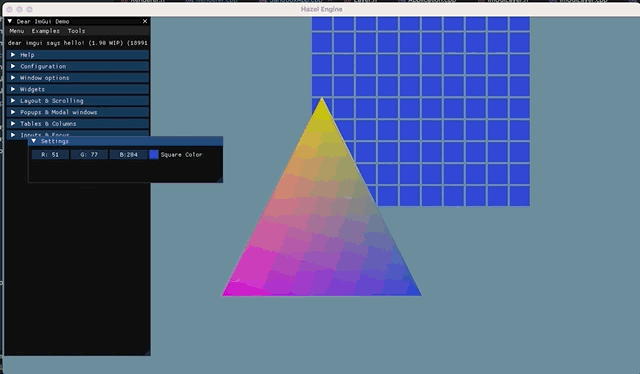Open the Tools menu
Image resolution: width=640 pixels, height=374 pixels.
click(x=76, y=31)
